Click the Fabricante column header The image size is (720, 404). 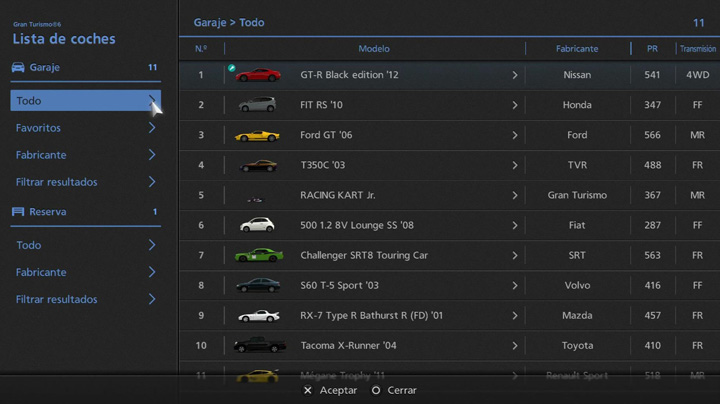click(577, 48)
